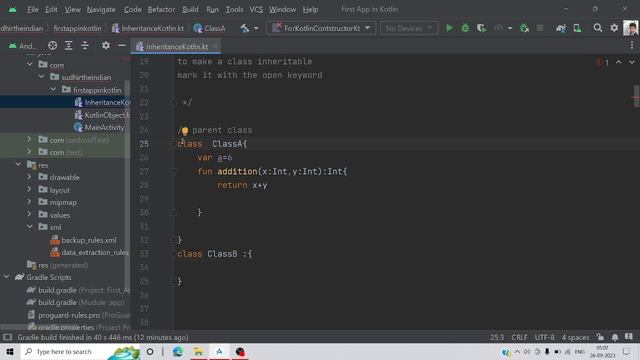Image resolution: width=640 pixels, height=360 pixels.
Task: Open backup_rules.xml in project tree
Action: point(83,240)
